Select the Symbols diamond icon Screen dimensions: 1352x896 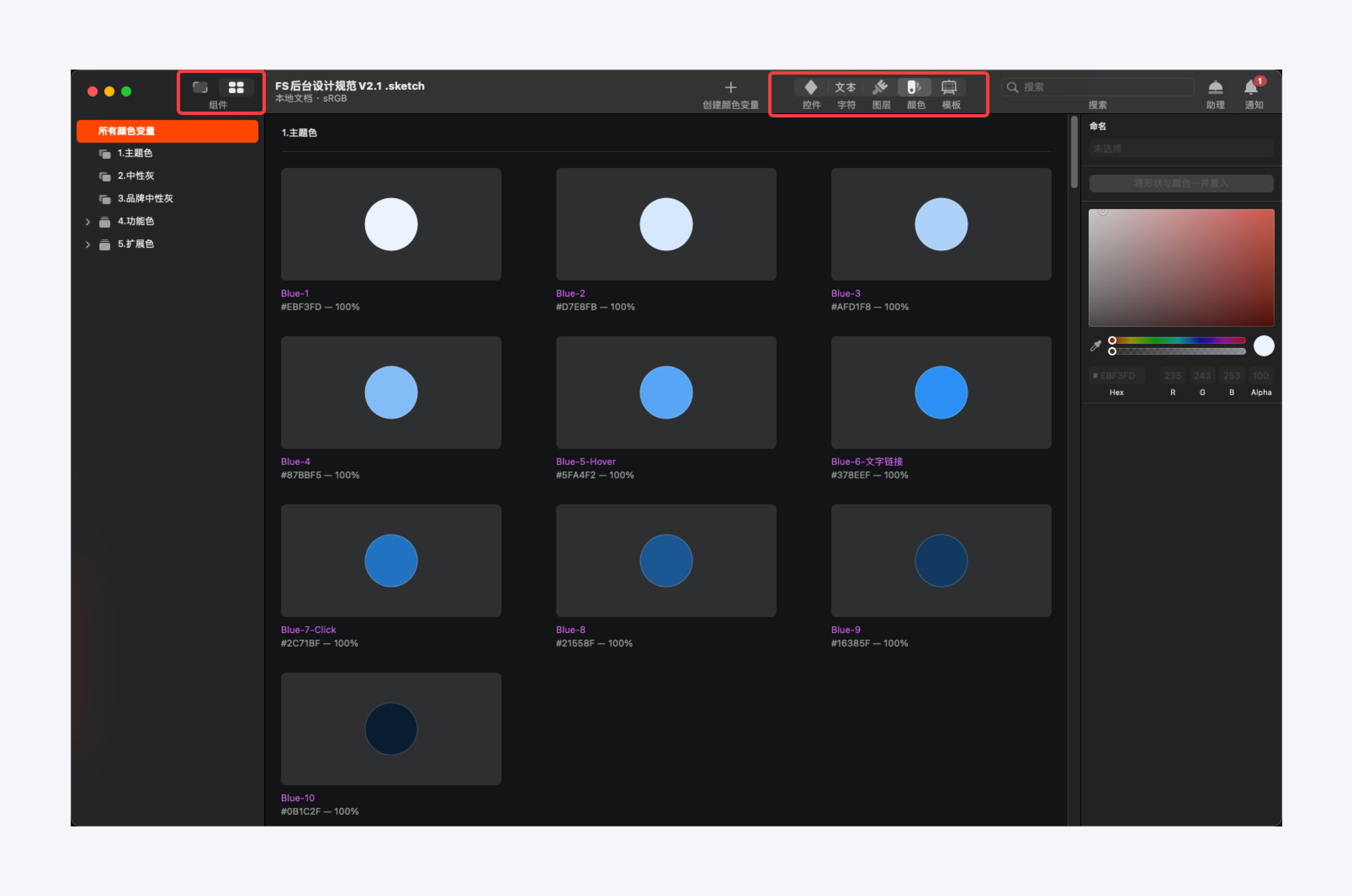(x=811, y=87)
